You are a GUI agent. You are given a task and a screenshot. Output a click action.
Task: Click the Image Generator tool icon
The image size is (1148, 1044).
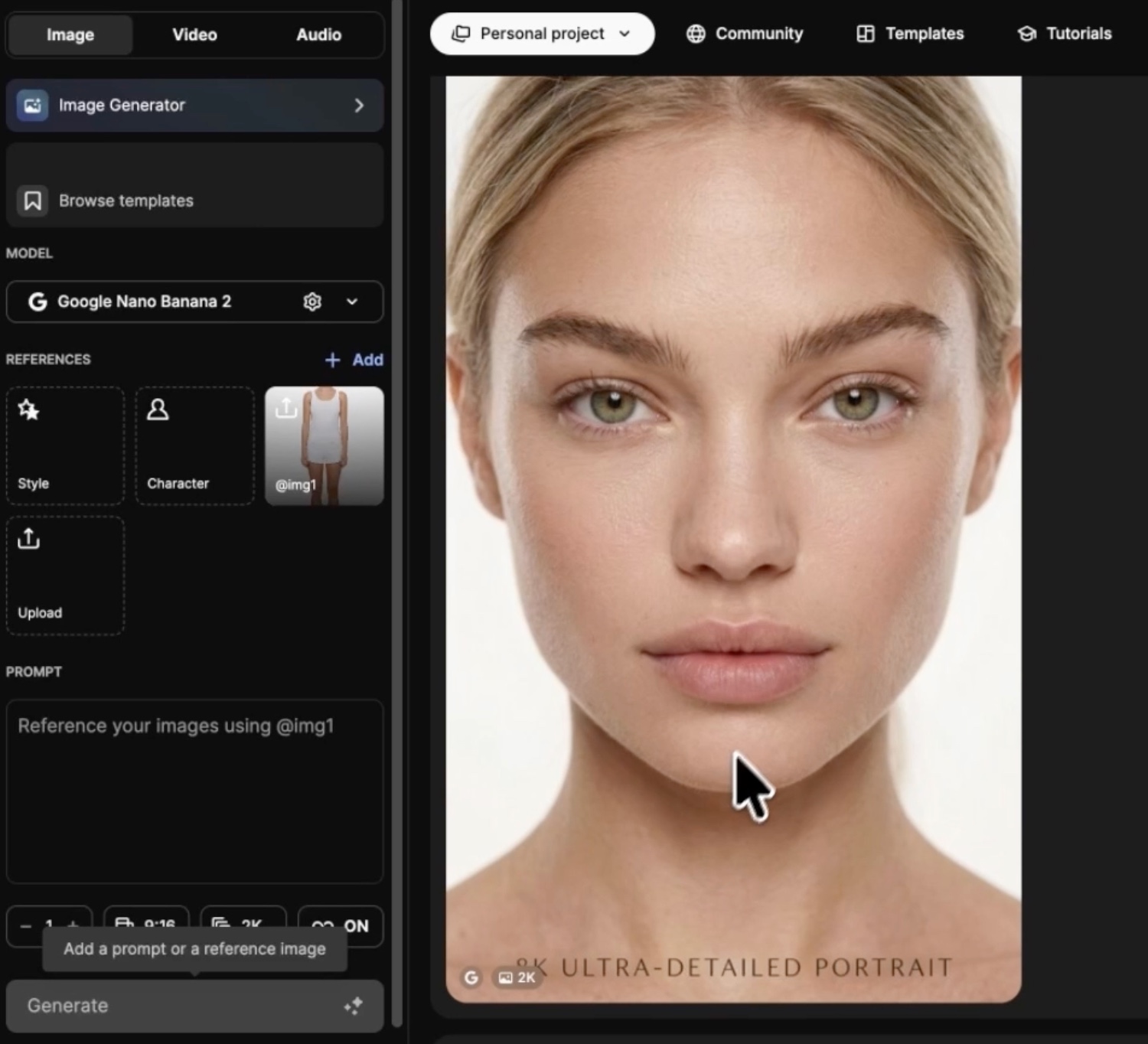32,106
